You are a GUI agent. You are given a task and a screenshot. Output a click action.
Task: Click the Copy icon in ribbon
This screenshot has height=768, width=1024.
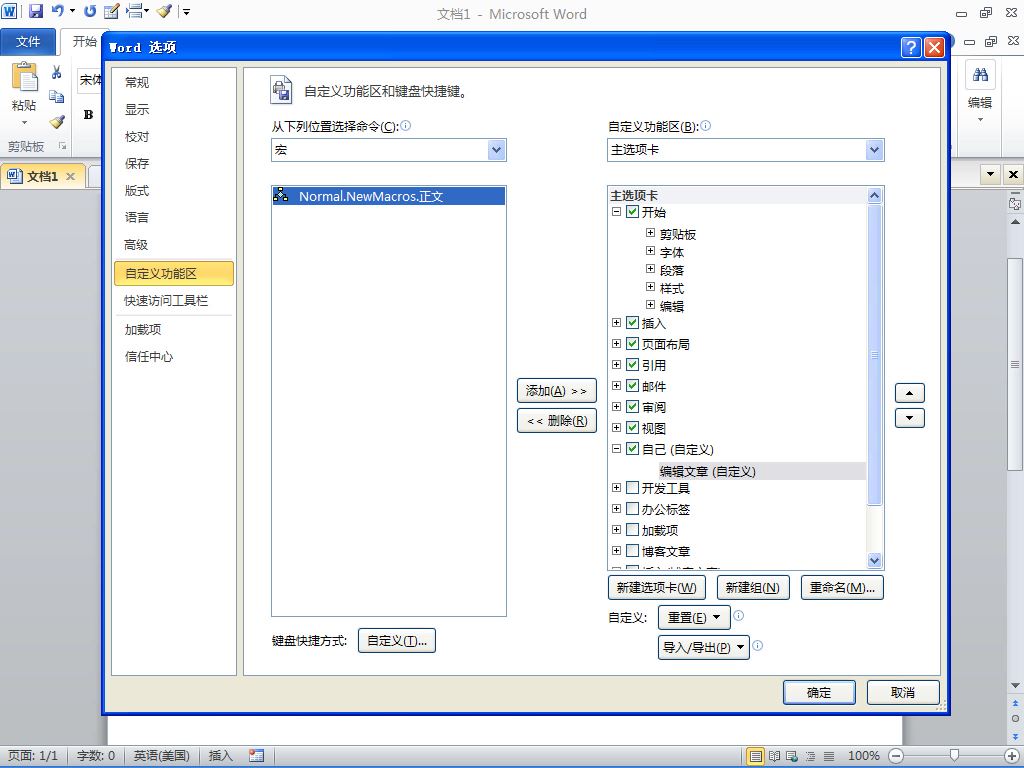[x=57, y=97]
